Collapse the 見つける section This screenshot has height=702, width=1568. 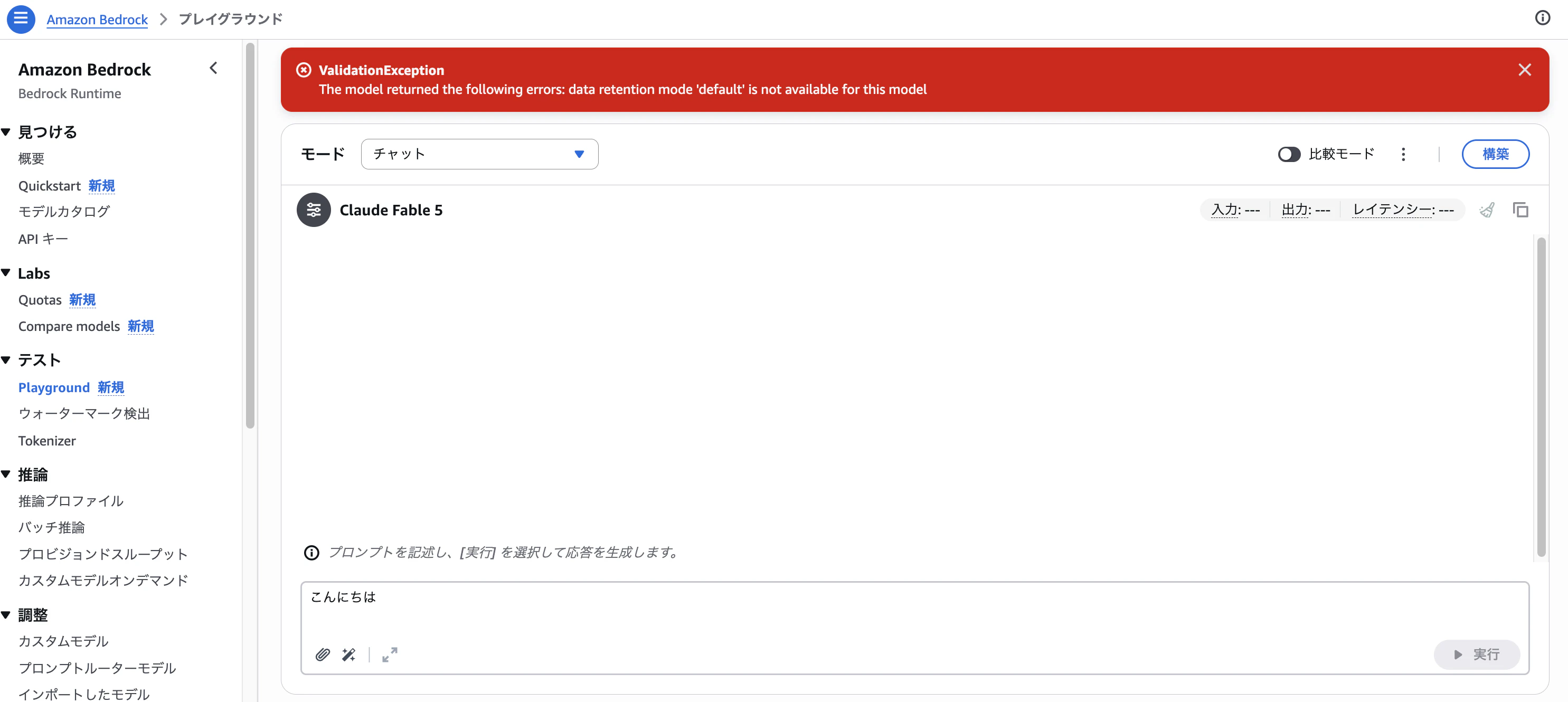[6, 132]
